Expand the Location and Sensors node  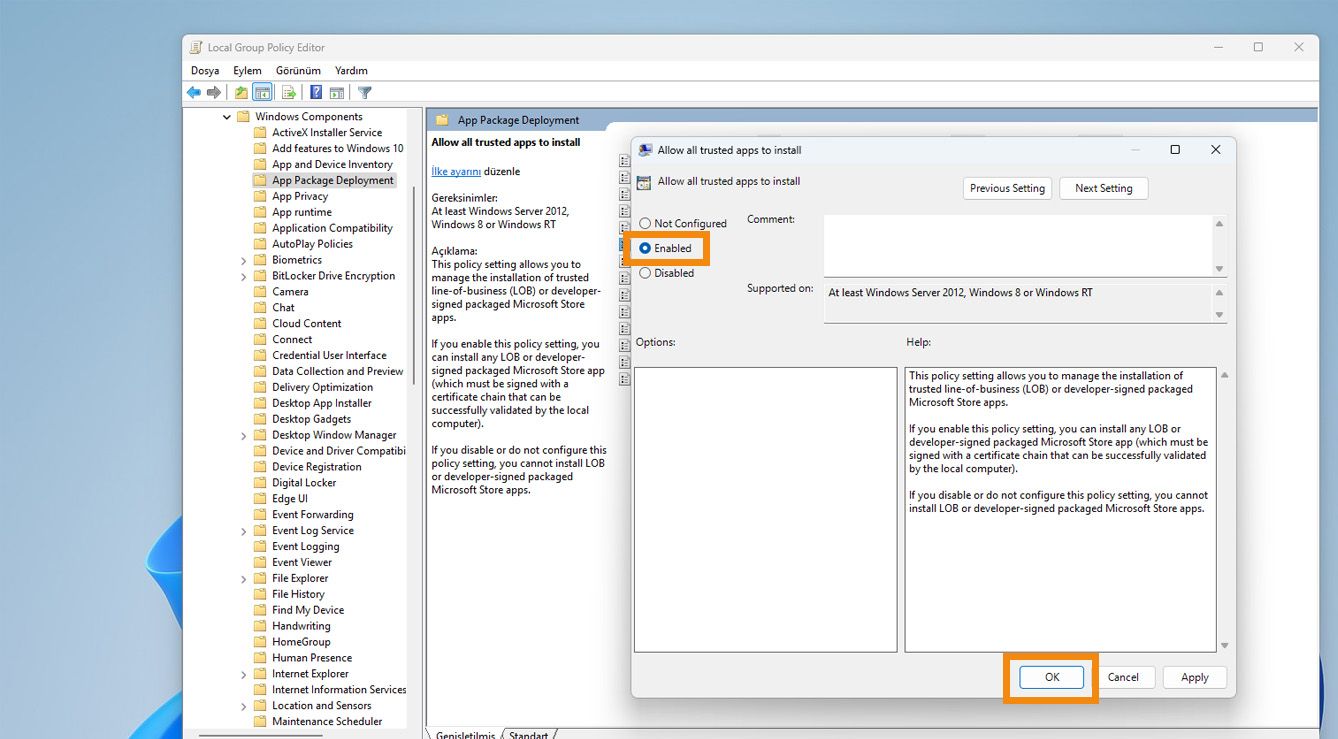tap(244, 706)
